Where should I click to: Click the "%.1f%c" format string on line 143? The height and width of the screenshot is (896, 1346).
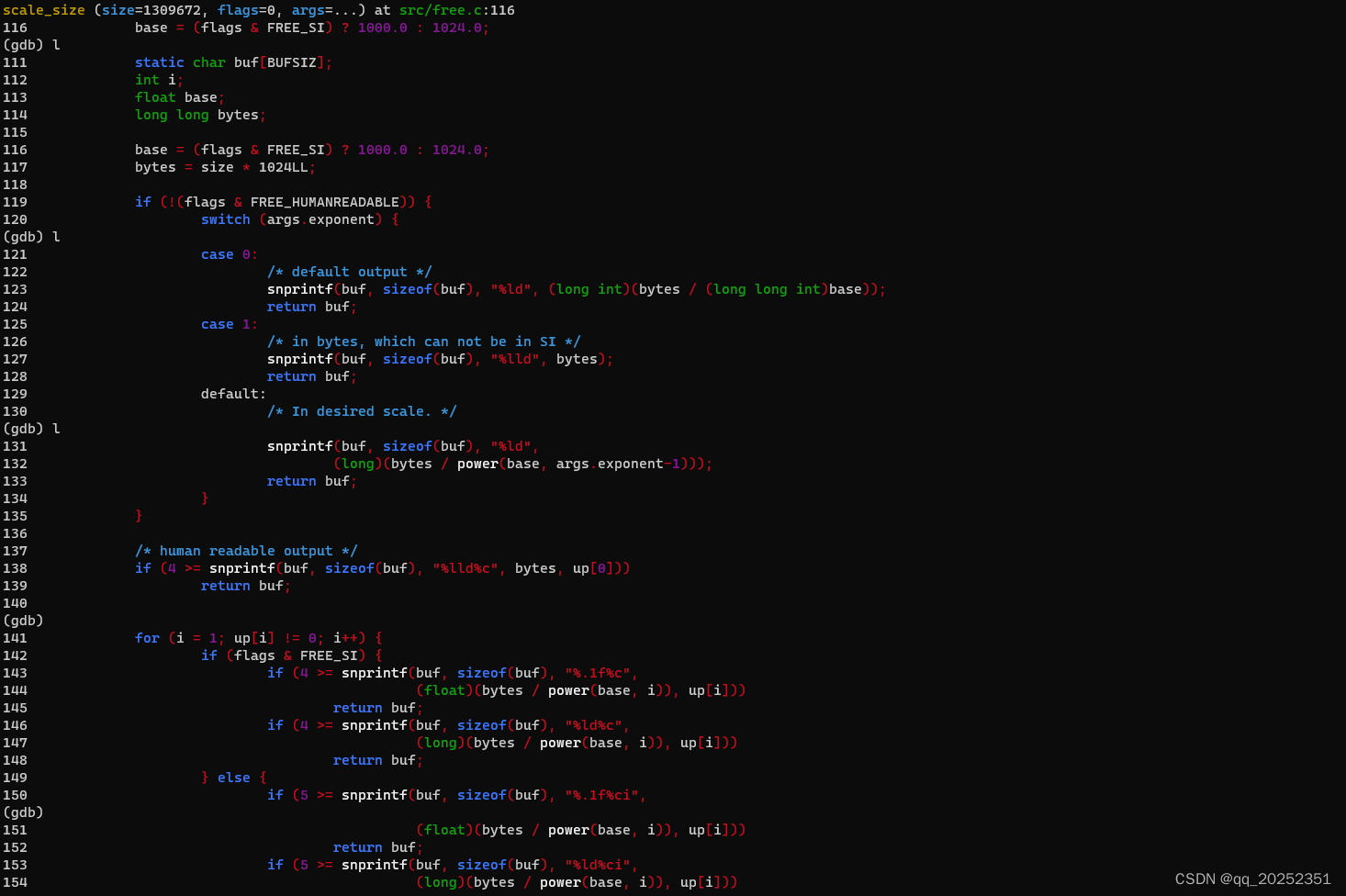(x=598, y=673)
